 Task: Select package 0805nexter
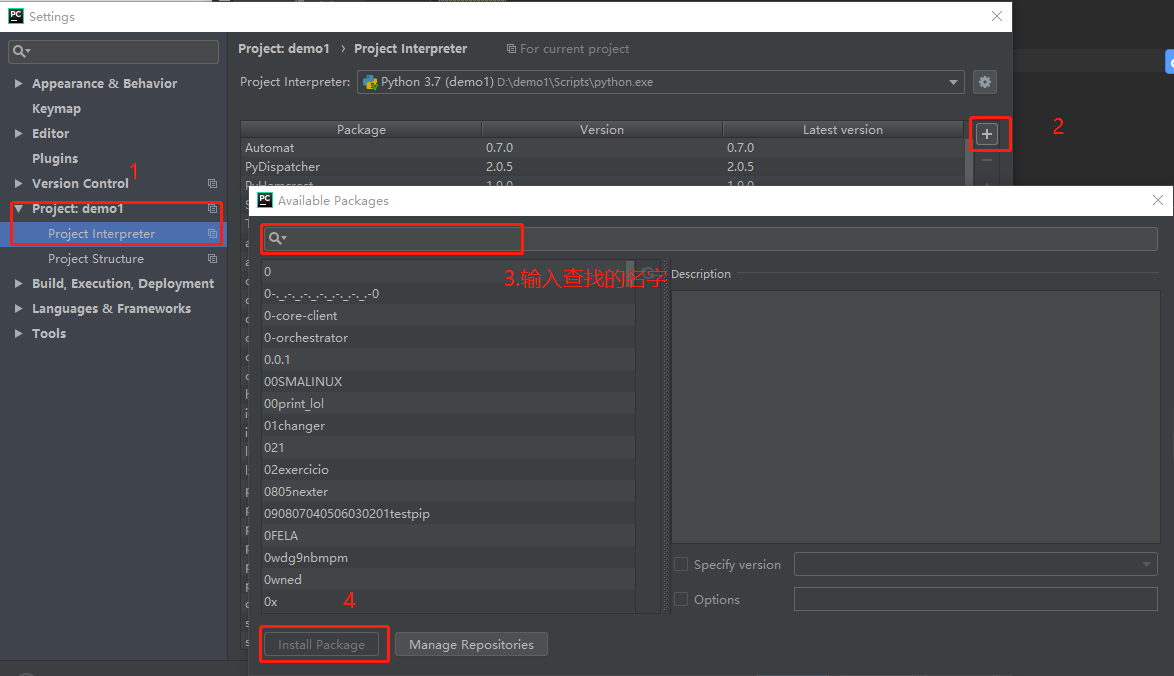[x=448, y=491]
